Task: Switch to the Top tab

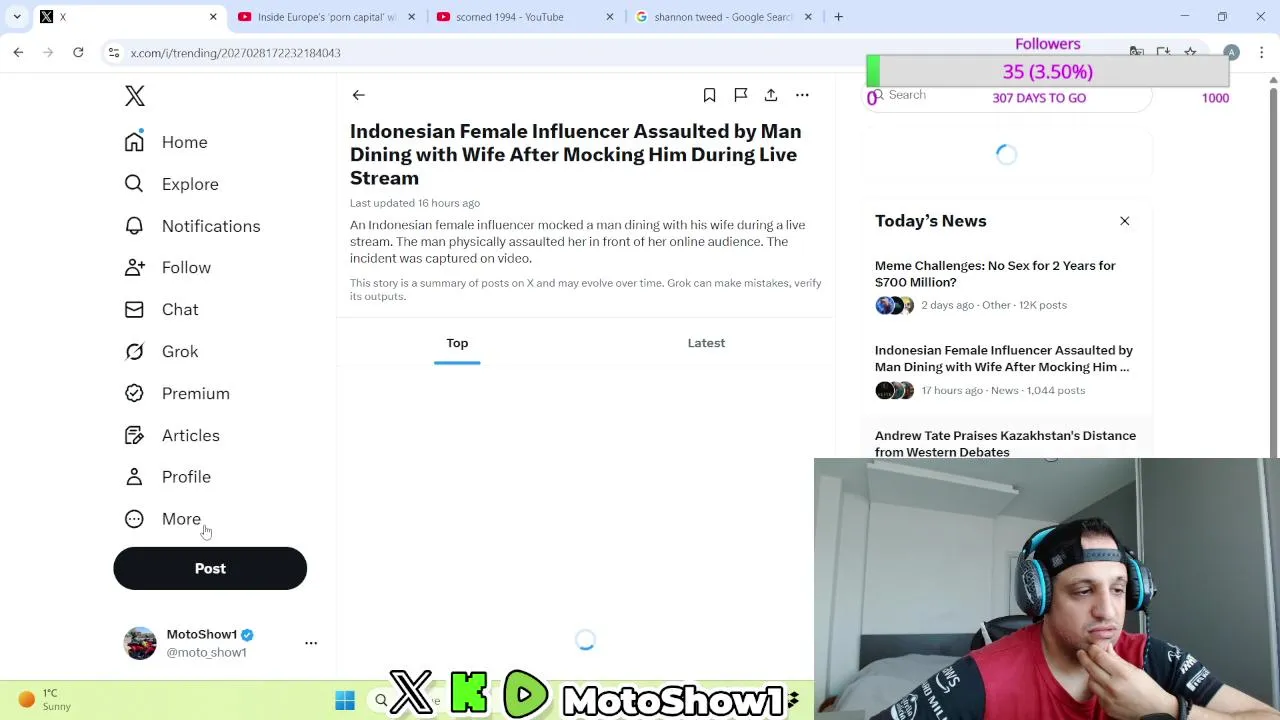Action: (457, 343)
